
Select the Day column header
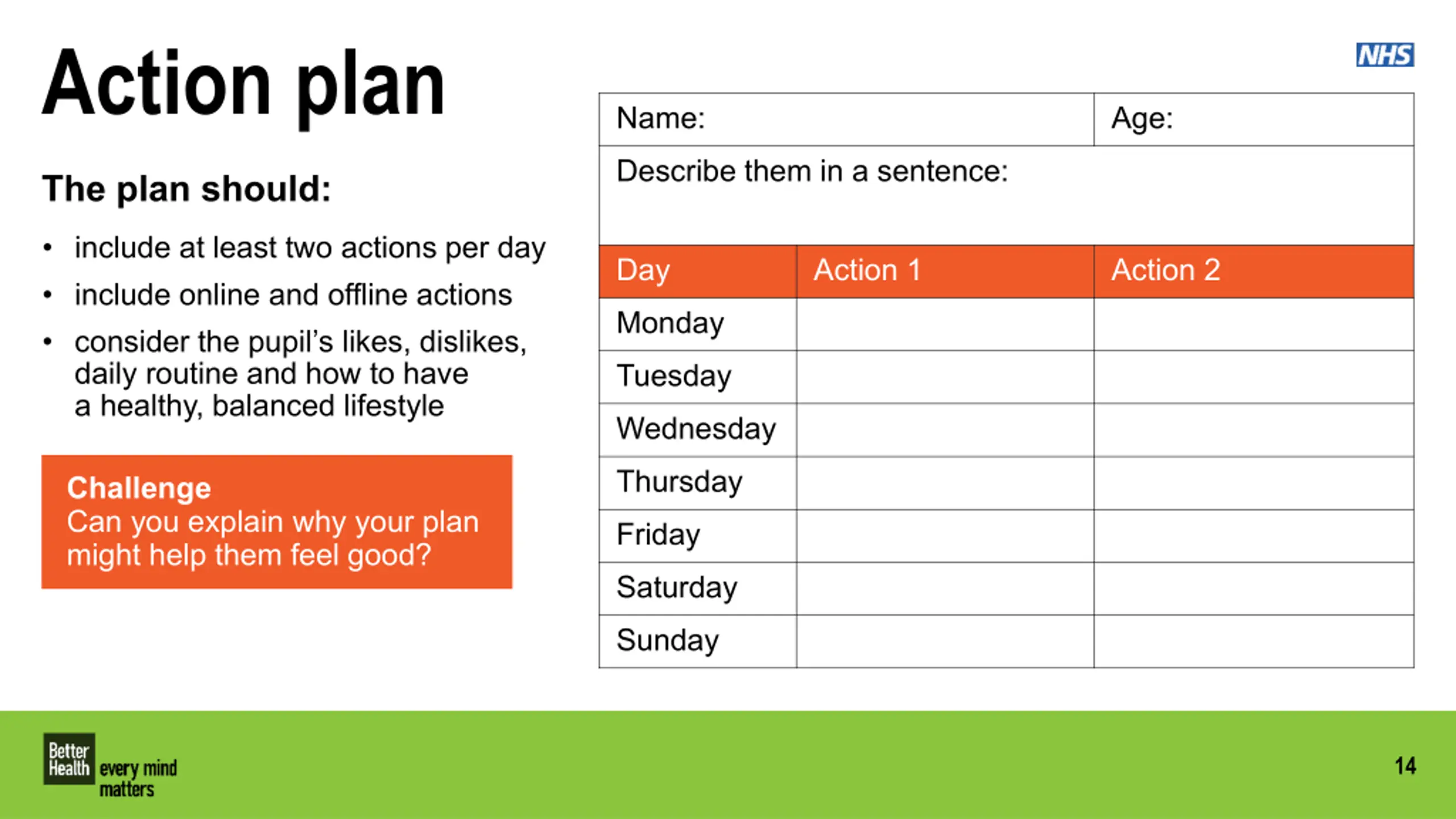[x=698, y=271]
